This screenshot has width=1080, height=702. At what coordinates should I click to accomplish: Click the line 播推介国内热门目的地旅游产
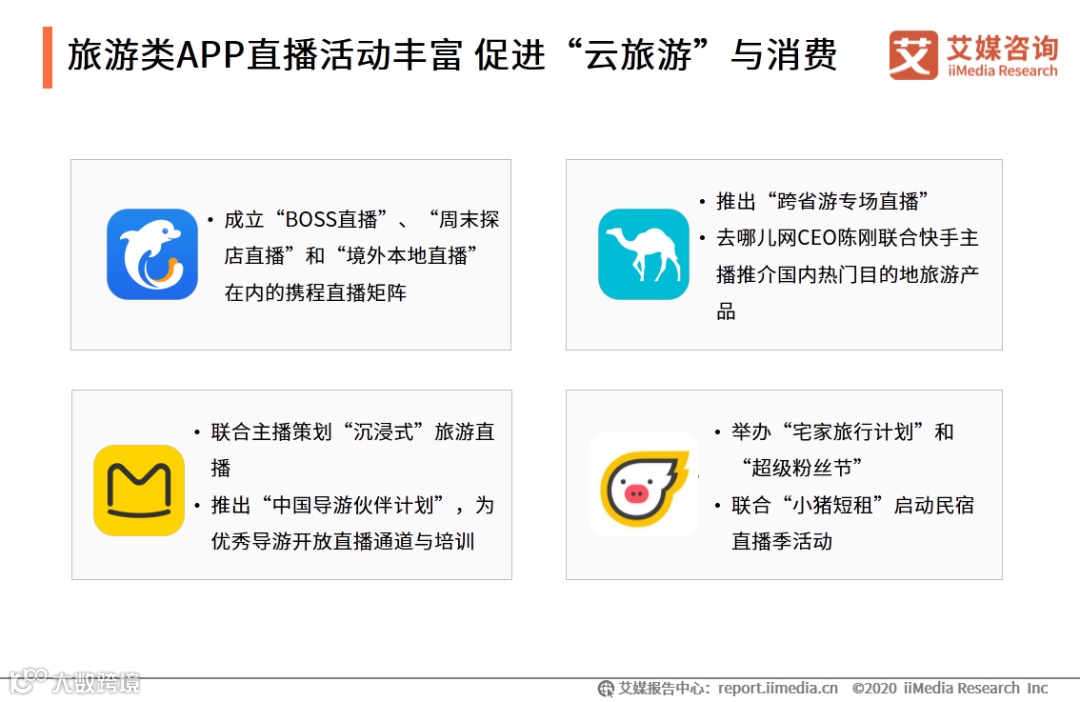click(847, 274)
